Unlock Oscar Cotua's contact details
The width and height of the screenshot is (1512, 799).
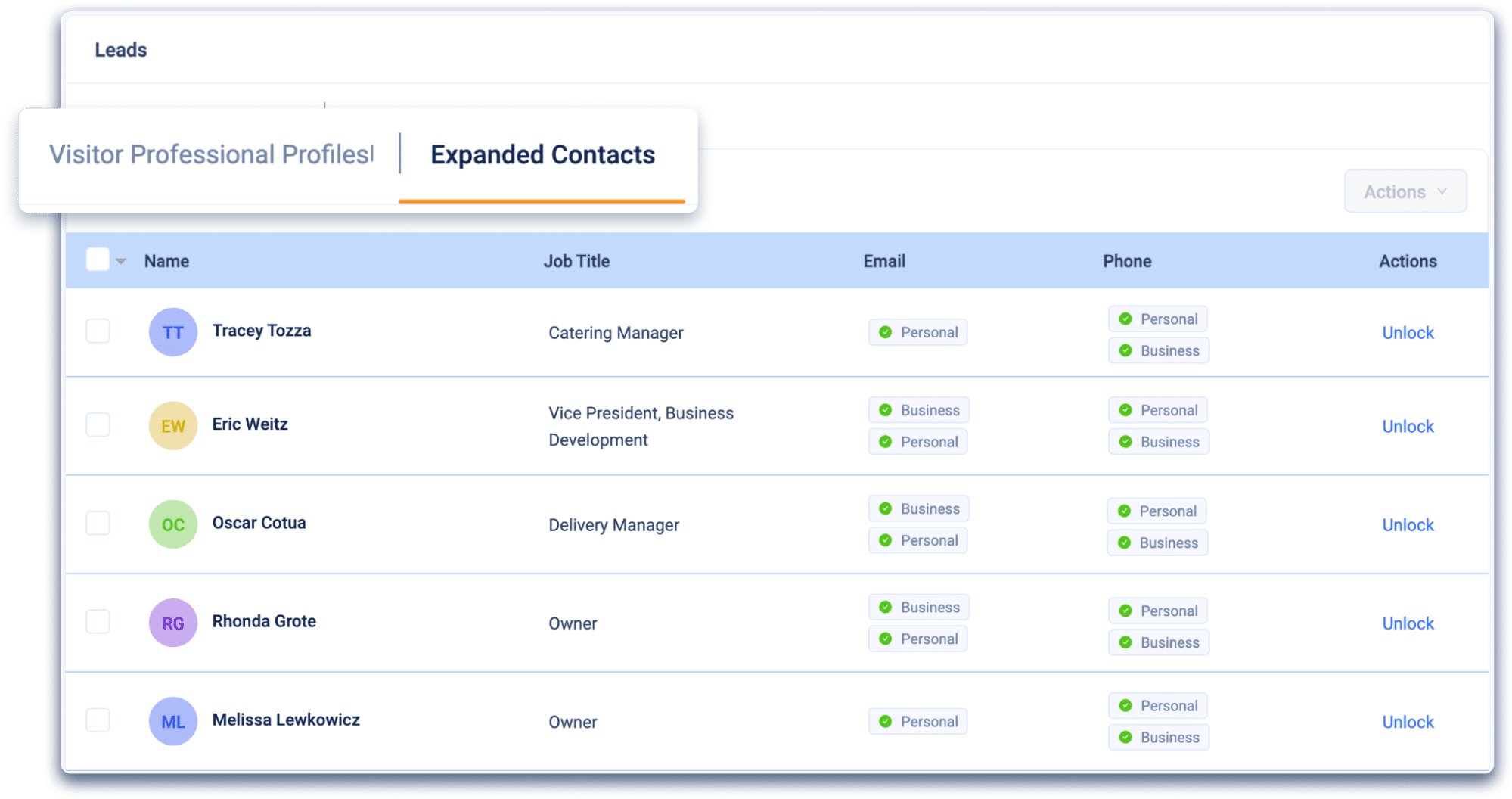coord(1408,525)
